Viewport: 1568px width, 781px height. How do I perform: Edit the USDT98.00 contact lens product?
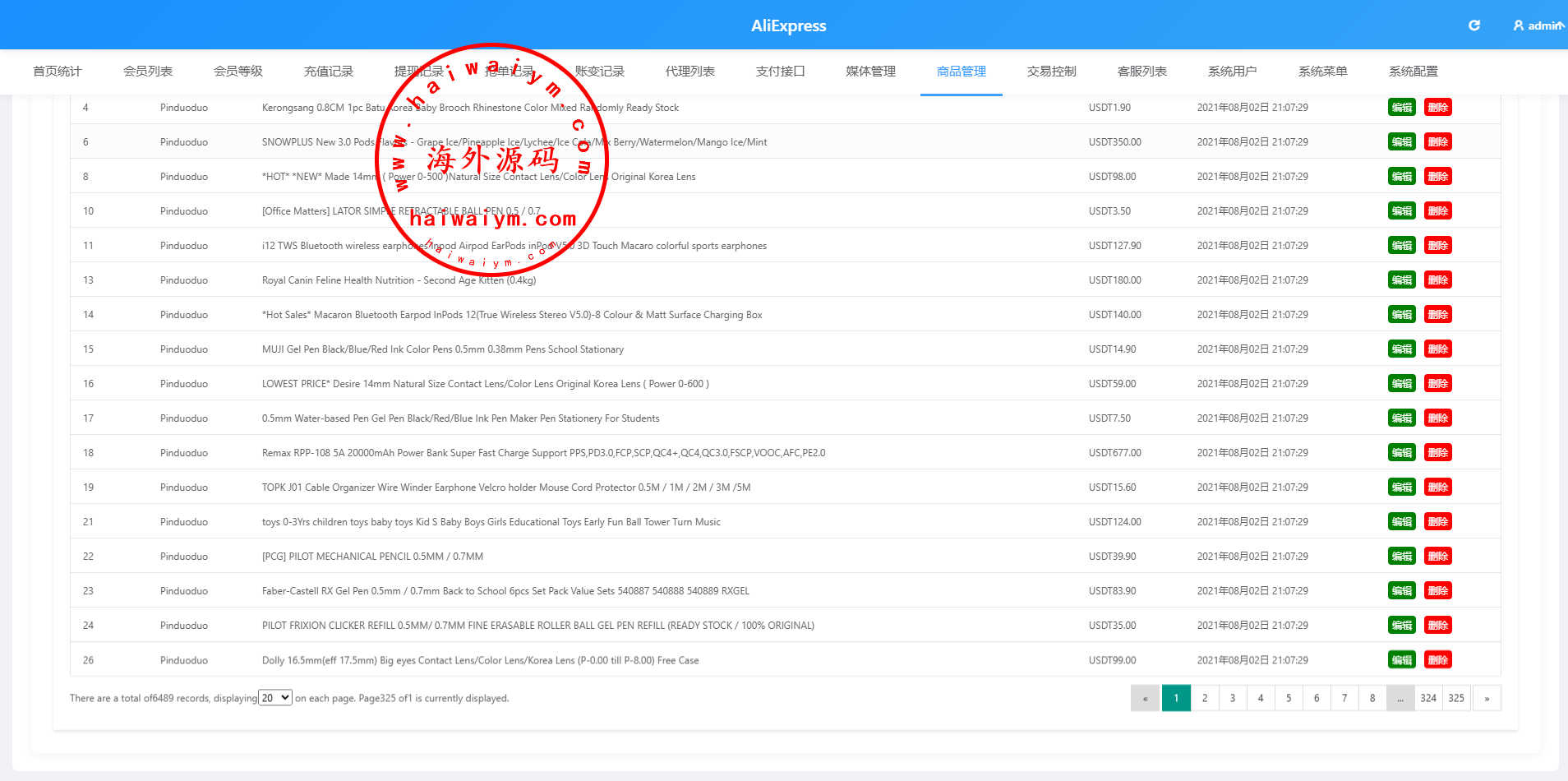pyautogui.click(x=1402, y=177)
